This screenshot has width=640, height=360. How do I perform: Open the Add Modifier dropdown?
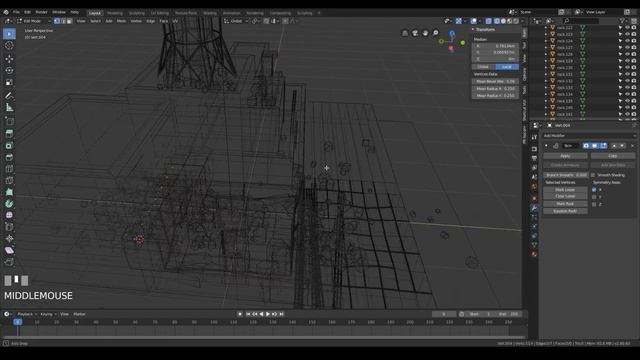(x=589, y=136)
